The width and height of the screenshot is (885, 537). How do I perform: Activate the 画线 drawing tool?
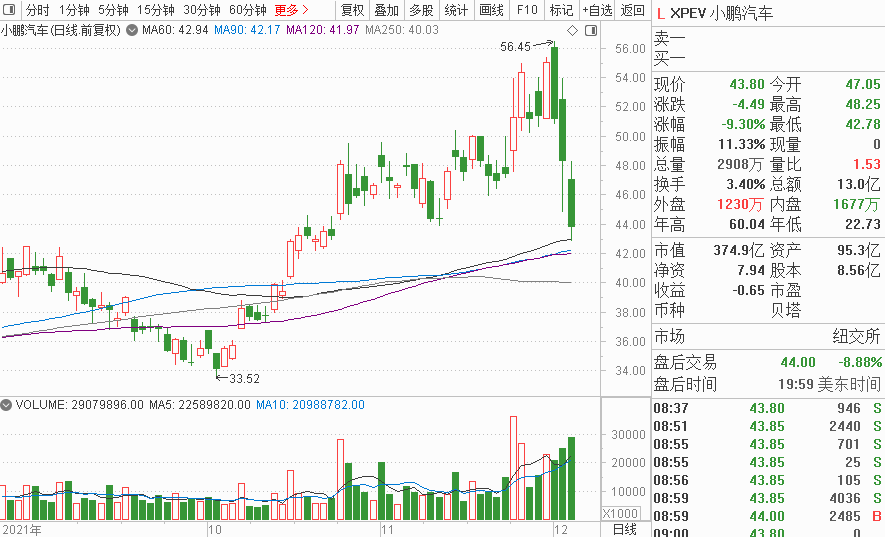(491, 10)
